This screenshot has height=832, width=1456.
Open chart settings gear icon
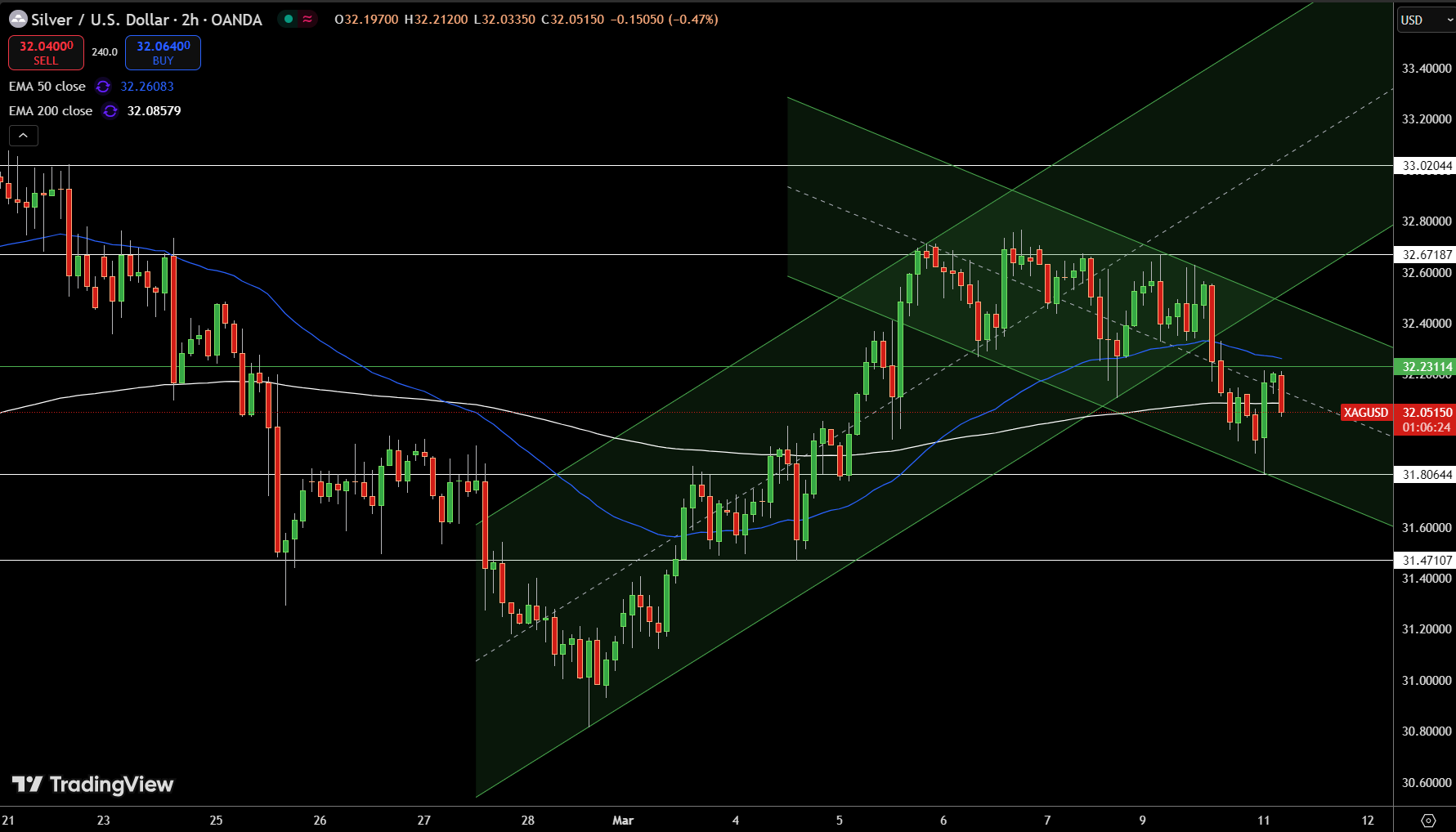1428,820
